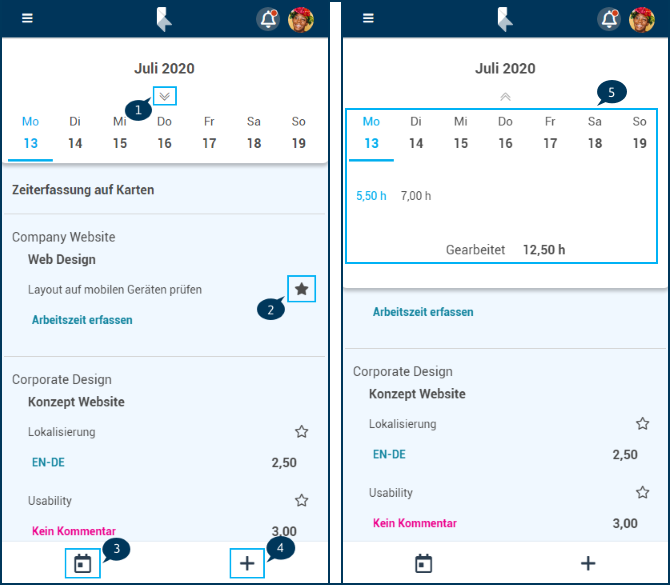Click plus icon in right bottom bar
This screenshot has height=585, width=670.
[588, 563]
